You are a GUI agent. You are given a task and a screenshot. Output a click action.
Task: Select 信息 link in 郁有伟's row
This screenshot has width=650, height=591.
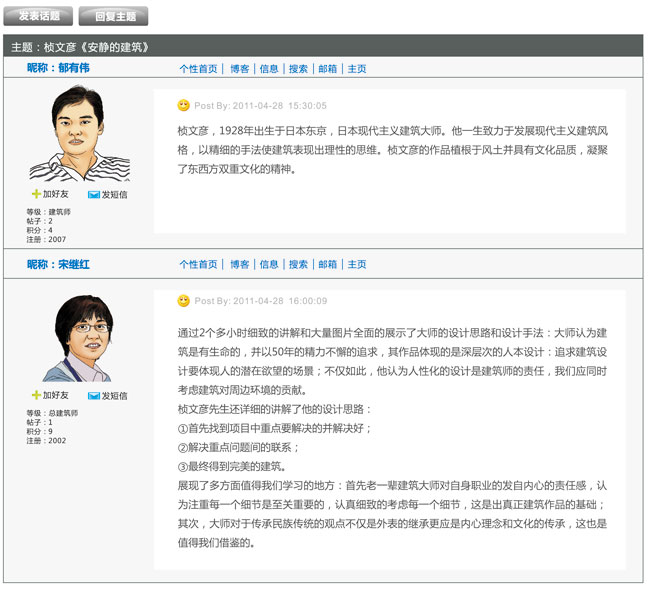click(269, 69)
